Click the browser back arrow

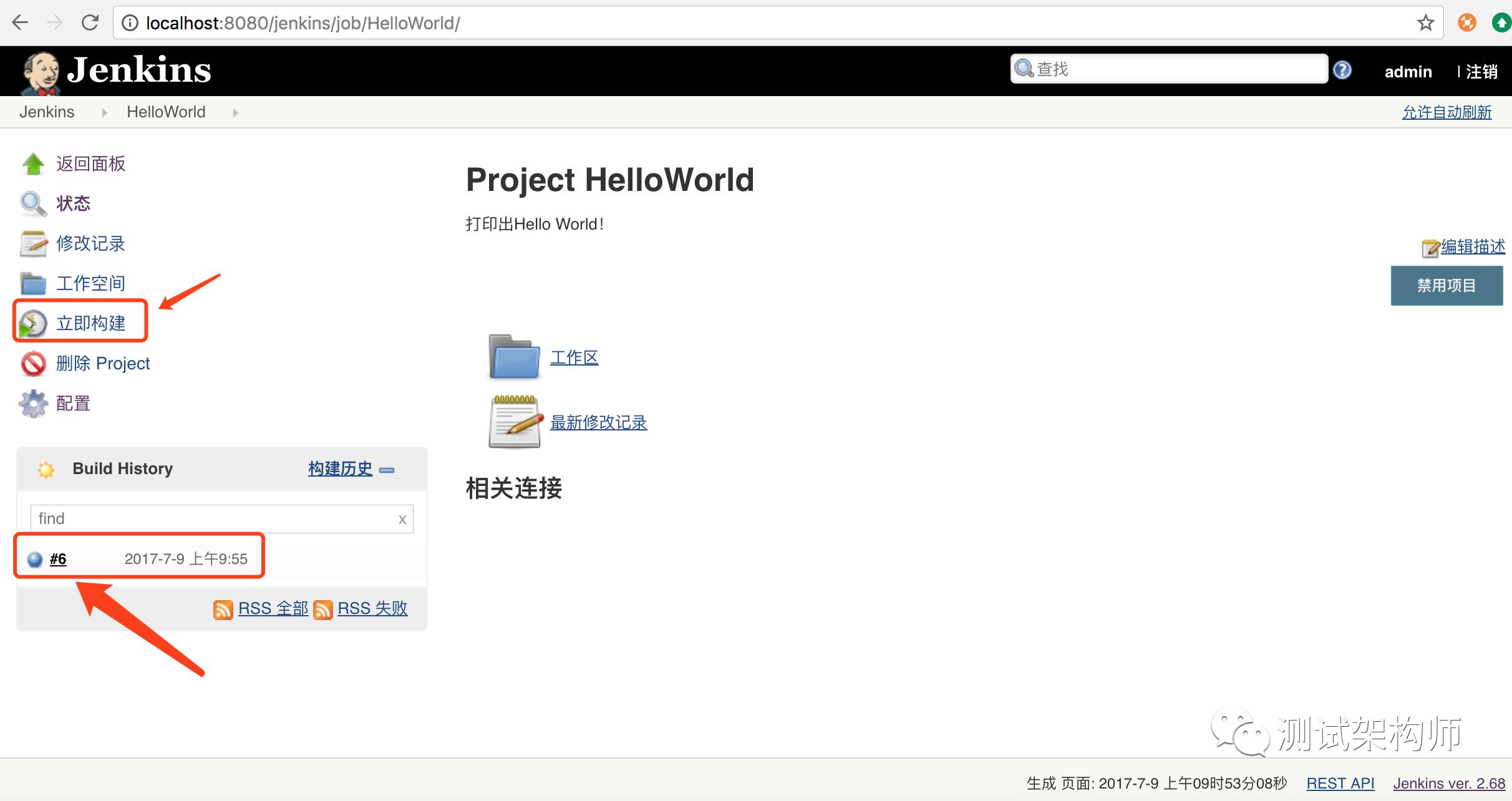(x=20, y=23)
